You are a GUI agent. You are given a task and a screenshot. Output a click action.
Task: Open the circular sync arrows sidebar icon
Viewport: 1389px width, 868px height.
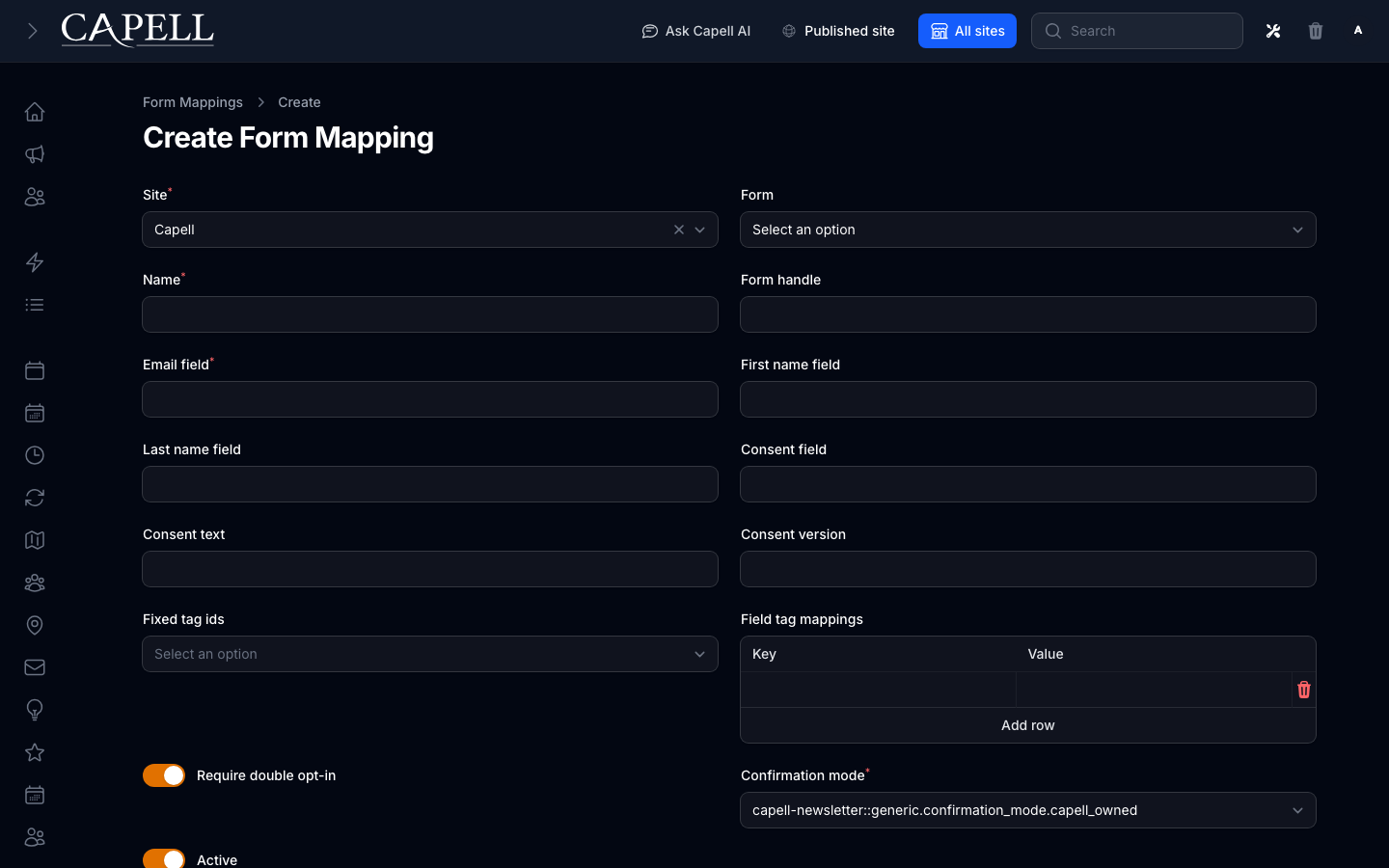[x=35, y=498]
